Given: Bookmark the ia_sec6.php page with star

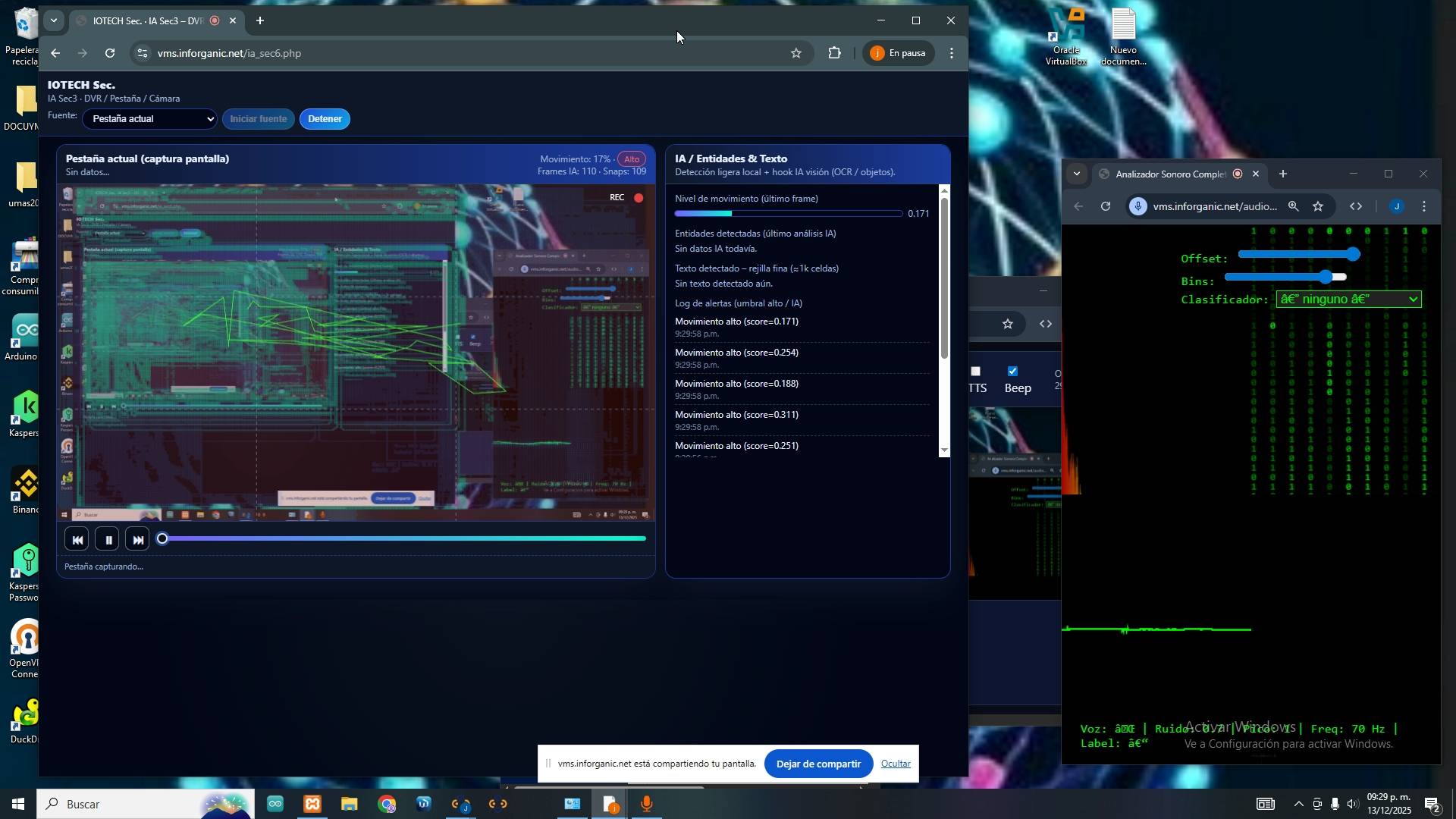Looking at the screenshot, I should coord(795,53).
